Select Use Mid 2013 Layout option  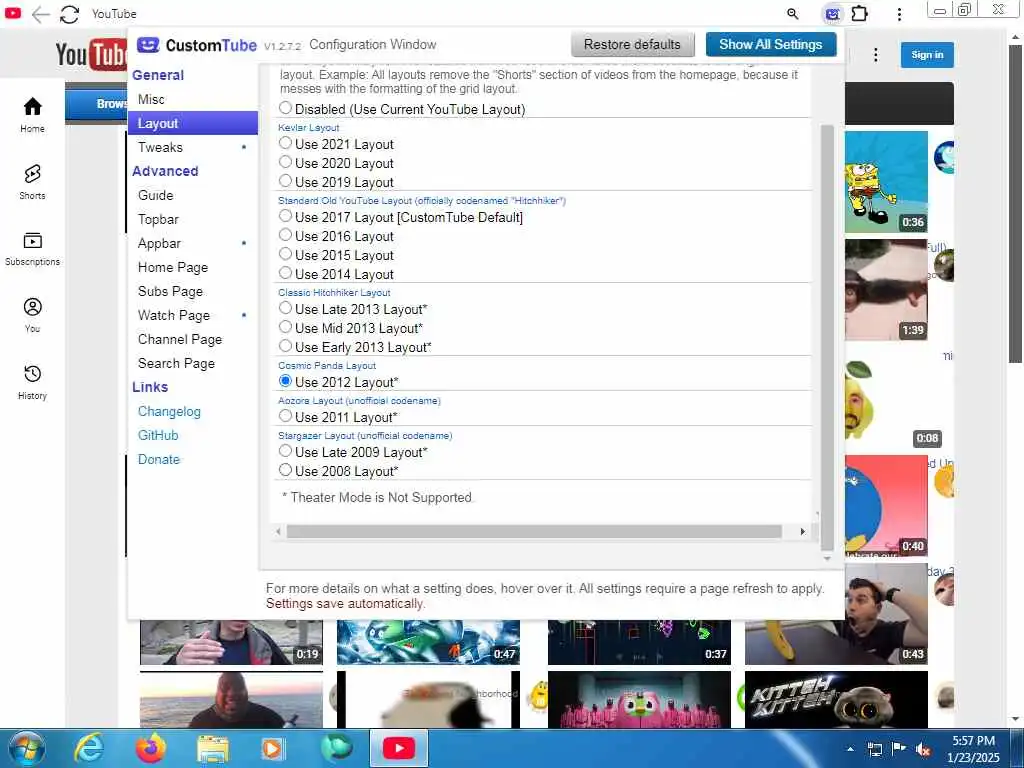(285, 327)
